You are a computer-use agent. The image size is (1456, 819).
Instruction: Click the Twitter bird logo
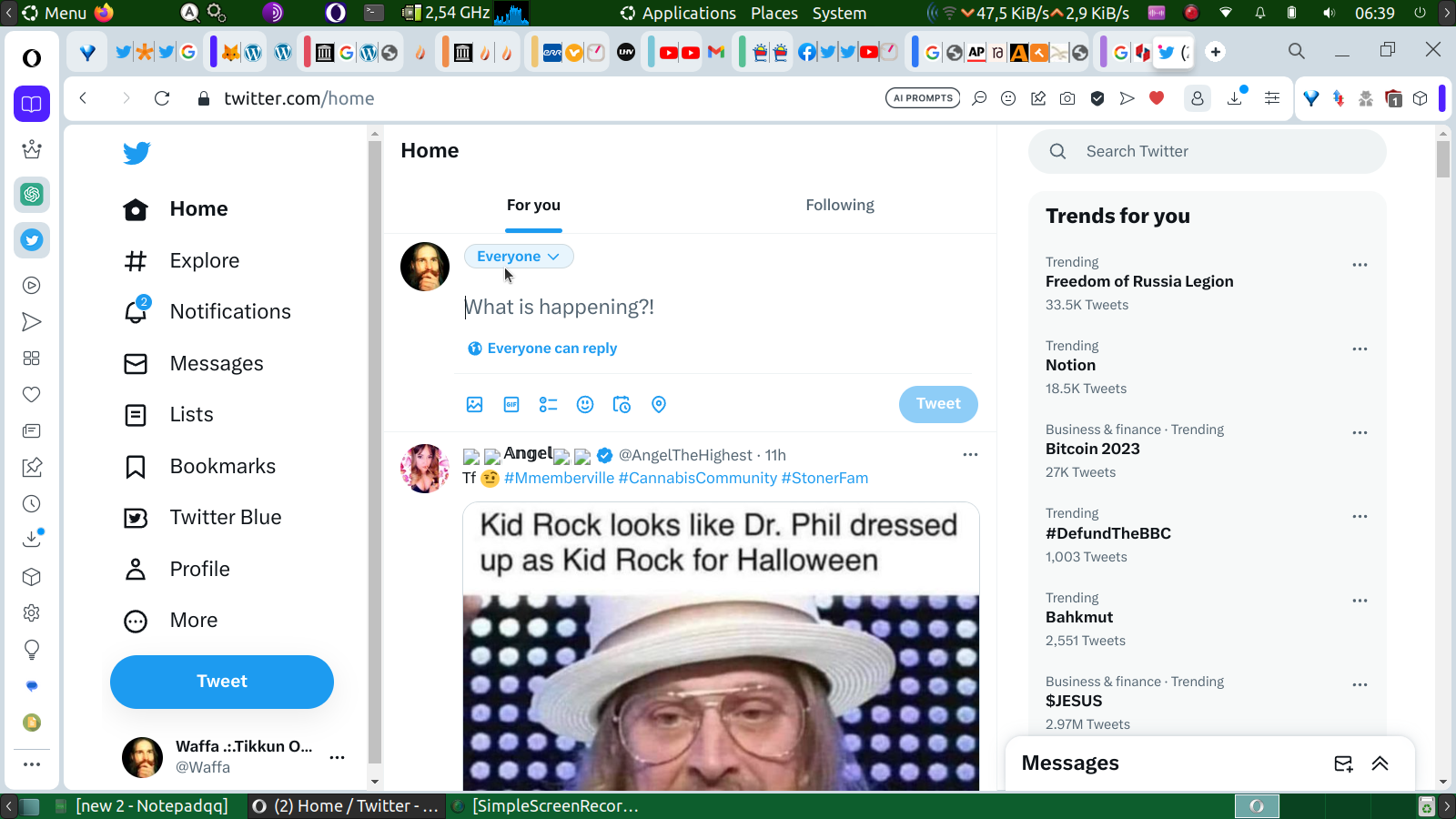click(x=136, y=153)
